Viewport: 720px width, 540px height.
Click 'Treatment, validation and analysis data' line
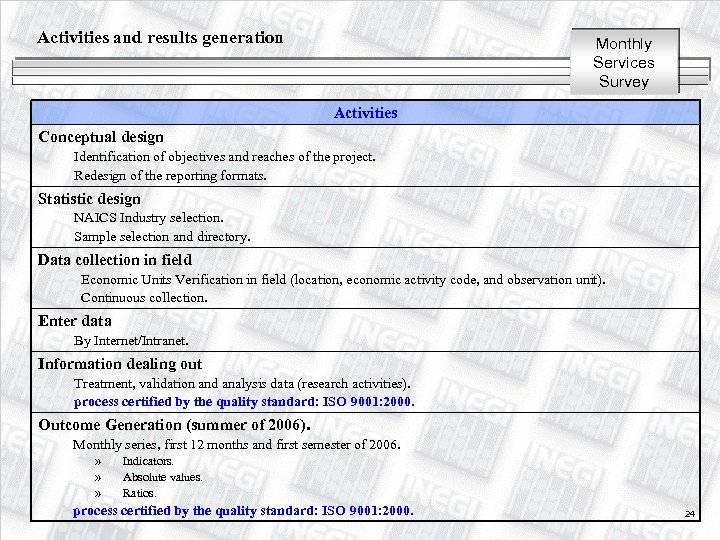(x=242, y=383)
